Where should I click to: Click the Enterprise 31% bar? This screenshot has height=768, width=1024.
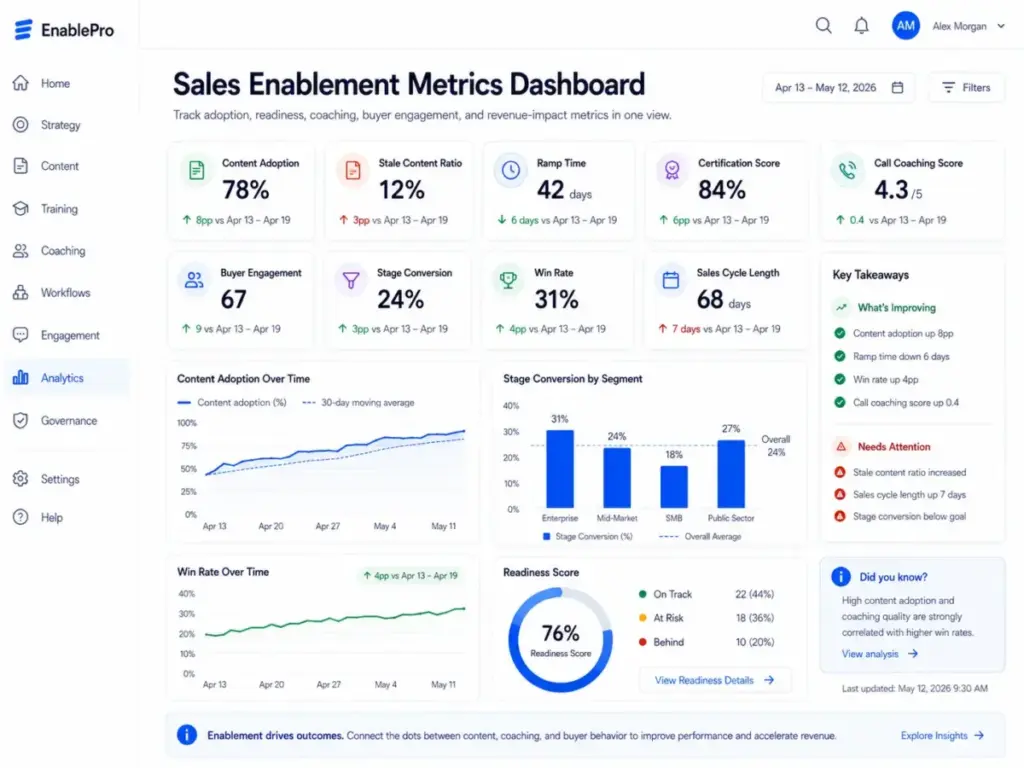point(560,469)
